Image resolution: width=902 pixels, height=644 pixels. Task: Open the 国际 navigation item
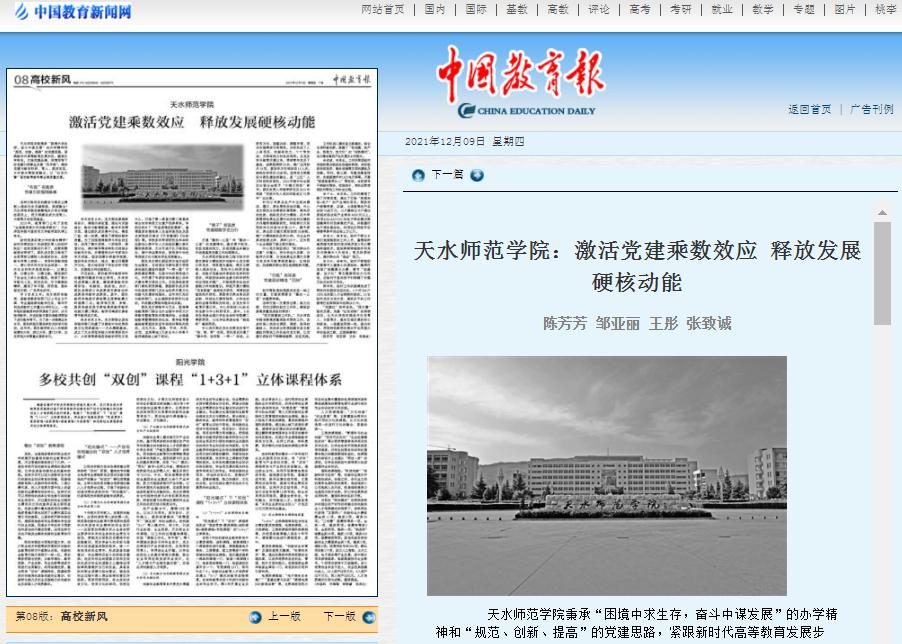coord(476,9)
